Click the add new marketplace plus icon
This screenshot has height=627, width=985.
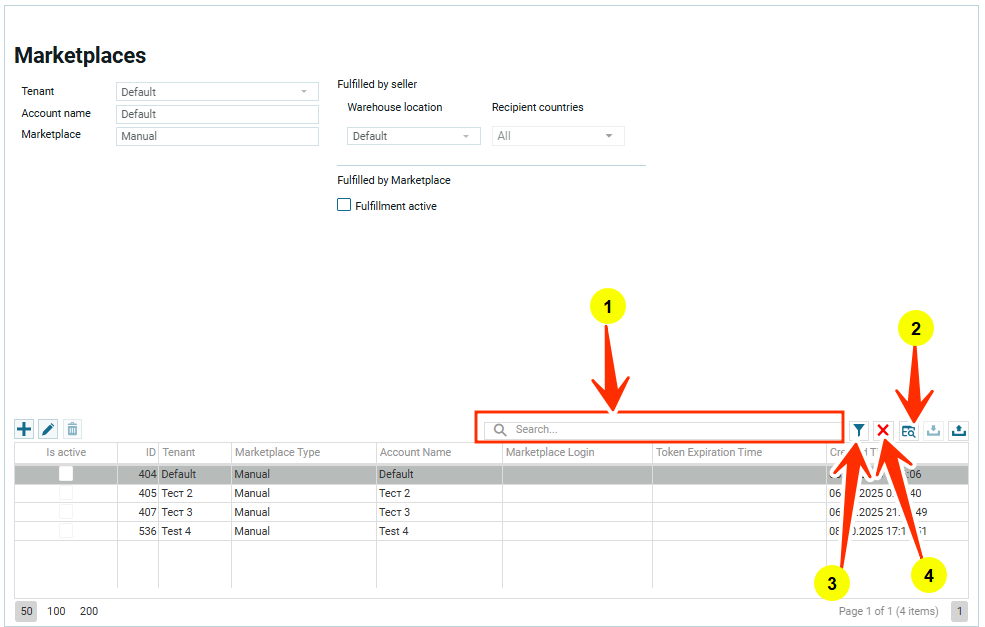click(24, 429)
